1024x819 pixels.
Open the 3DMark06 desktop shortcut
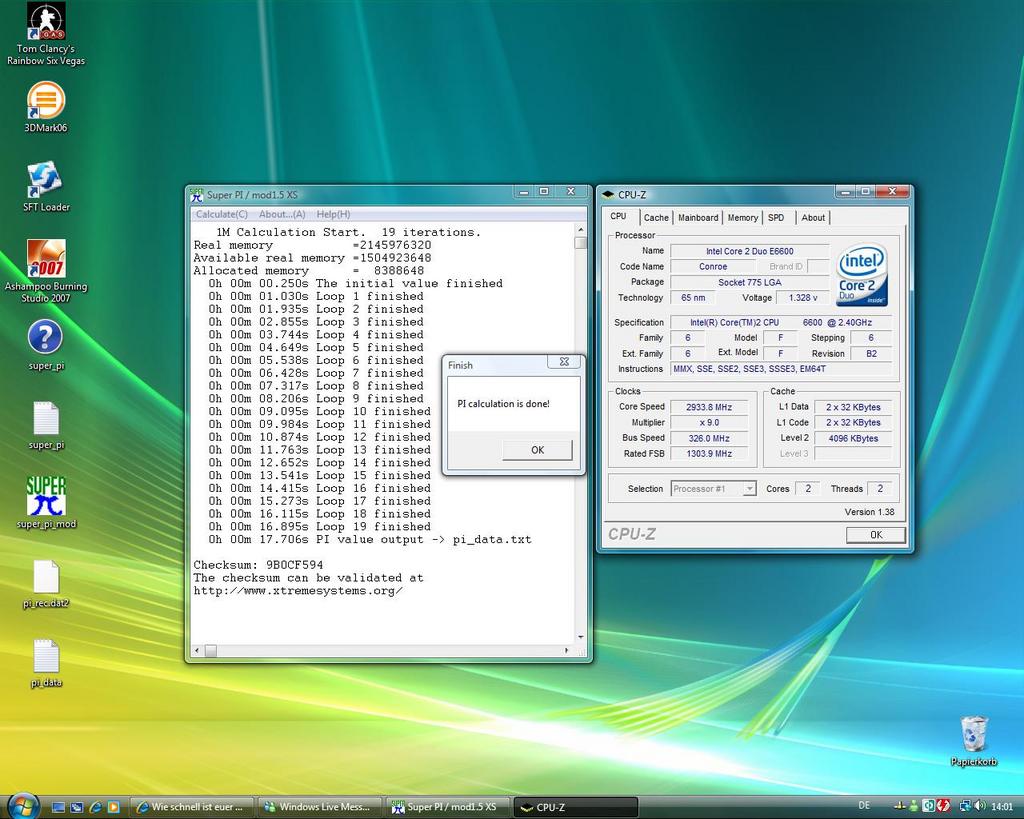pos(46,106)
